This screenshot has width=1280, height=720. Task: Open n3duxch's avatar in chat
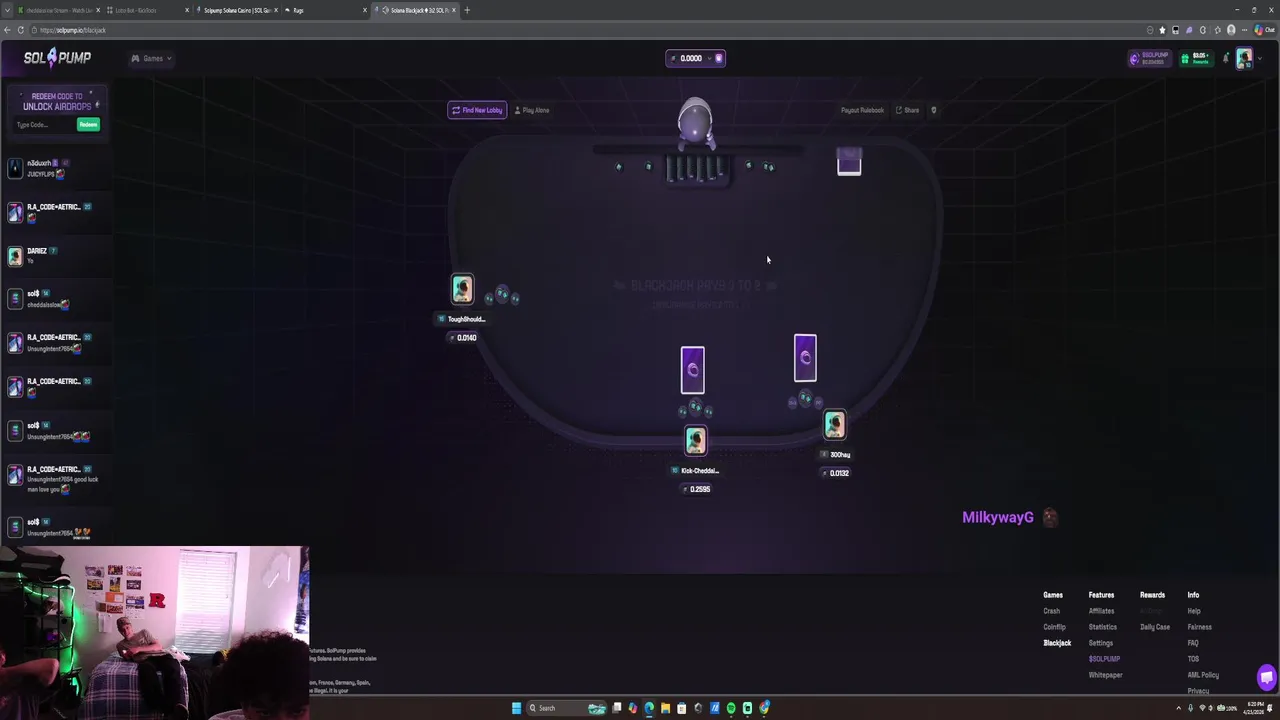(15, 168)
